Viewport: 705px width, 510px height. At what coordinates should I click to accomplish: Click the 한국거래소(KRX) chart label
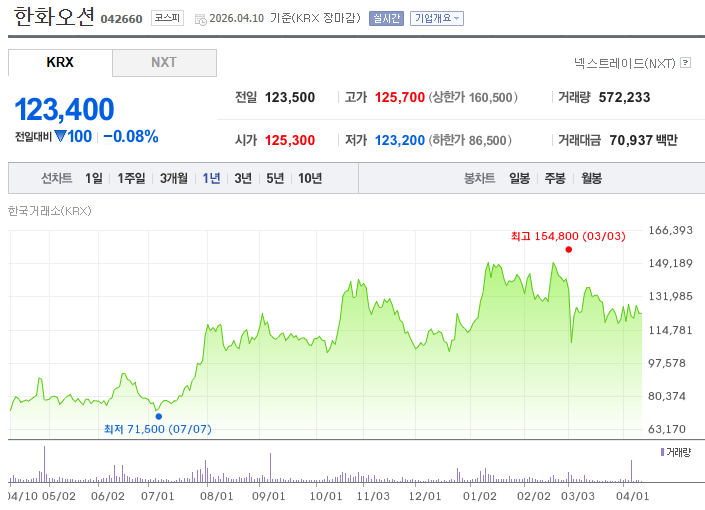click(x=50, y=211)
